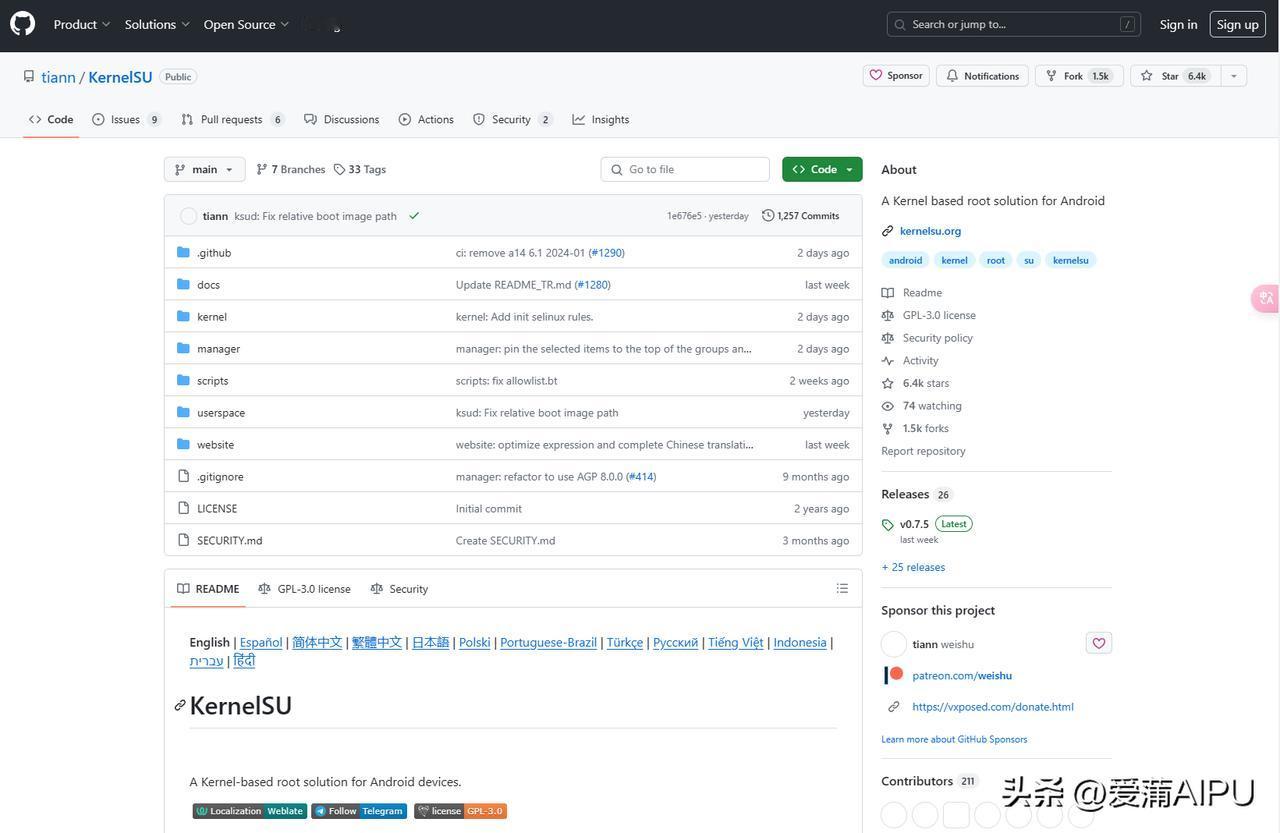This screenshot has width=1280, height=833.
Task: Click the tiann avatar in commit row
Action: (188, 216)
